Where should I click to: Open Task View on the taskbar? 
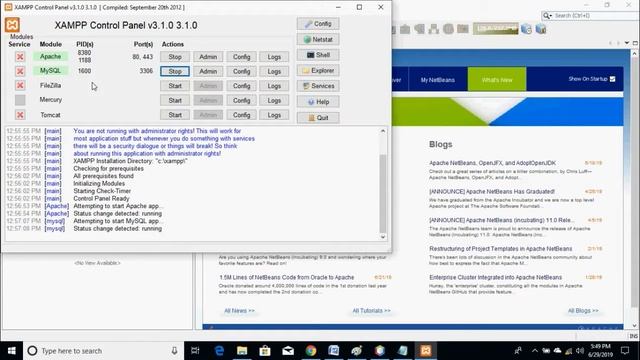[195, 351]
